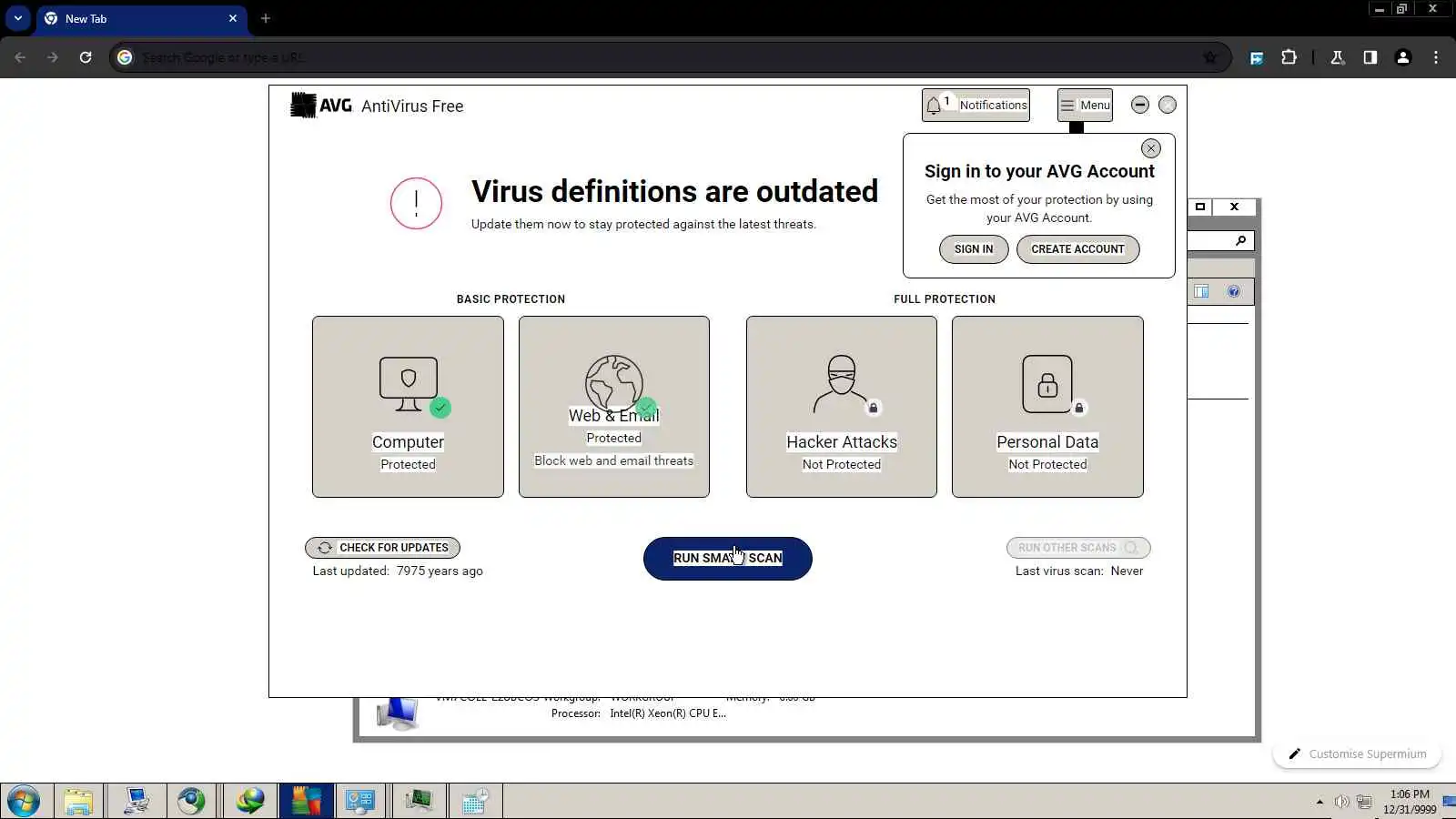Viewport: 1456px width, 819px height.
Task: Click the CREATE ACCOUNT button
Action: tap(1077, 249)
